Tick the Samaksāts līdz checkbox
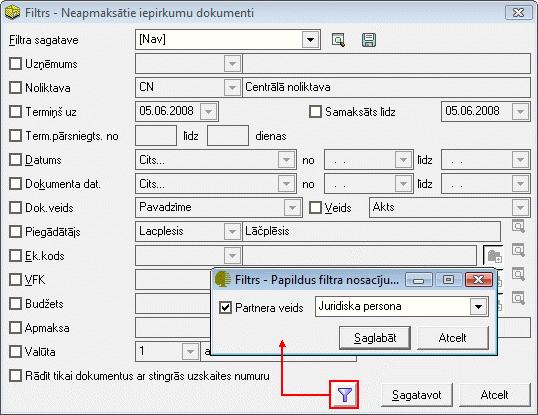Screen dimensions: 538x415 tap(315, 111)
